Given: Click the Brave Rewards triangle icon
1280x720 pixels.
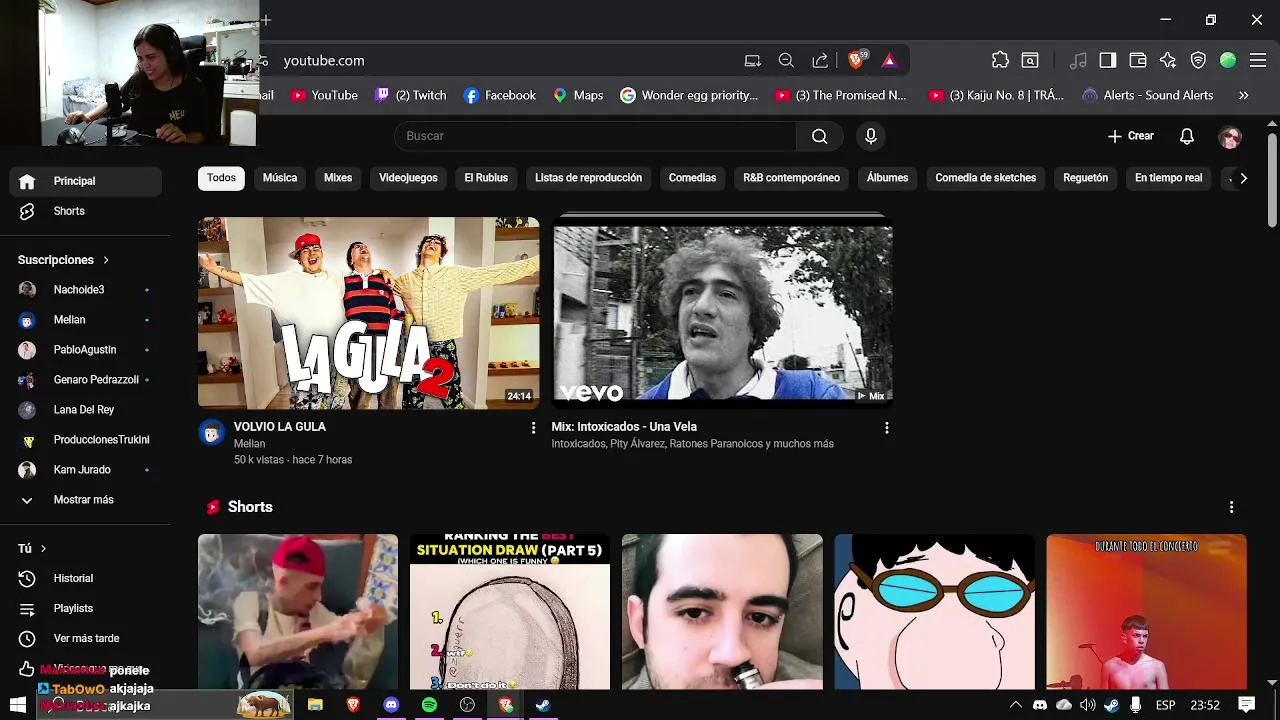Looking at the screenshot, I should 889,61.
